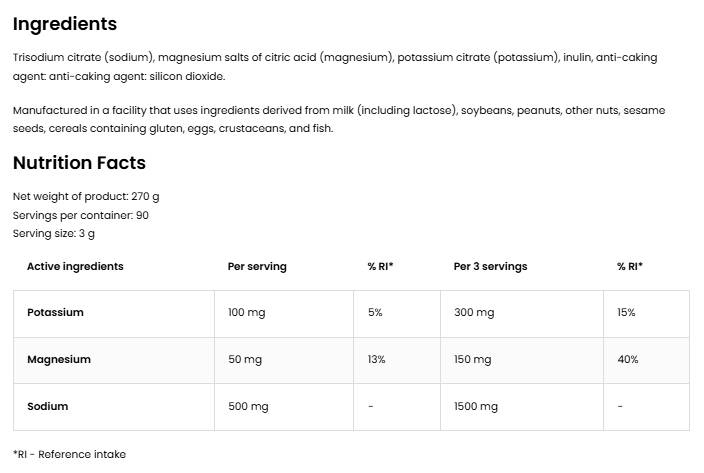Click the 1500 mg sodium cell
The width and height of the screenshot is (704, 473).
point(475,407)
